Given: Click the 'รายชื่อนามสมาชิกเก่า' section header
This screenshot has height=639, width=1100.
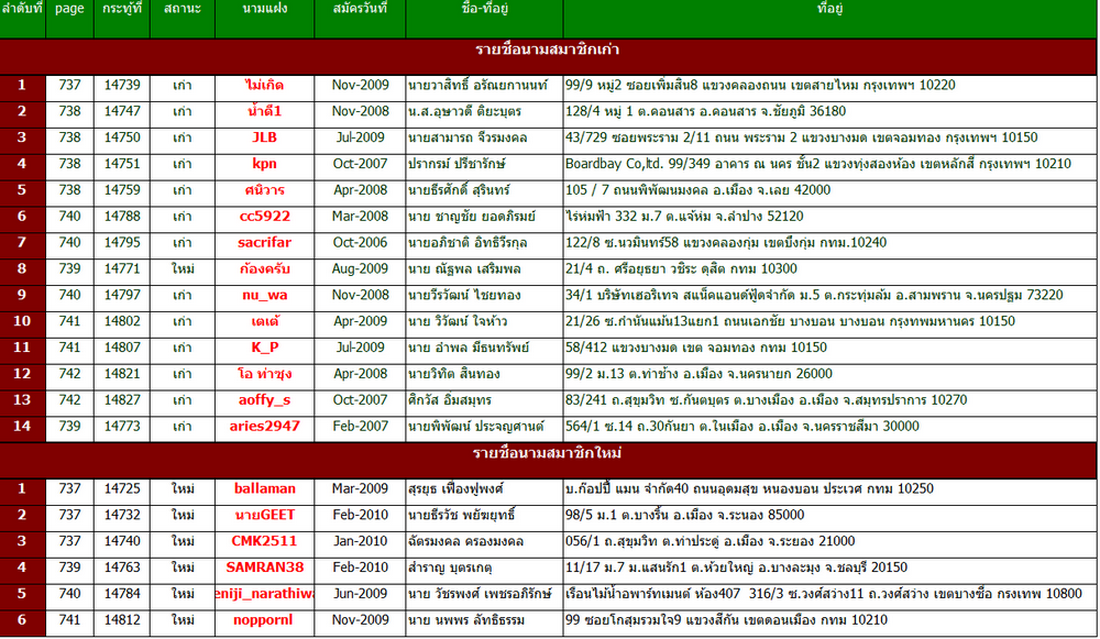Looking at the screenshot, I should click(x=550, y=49).
